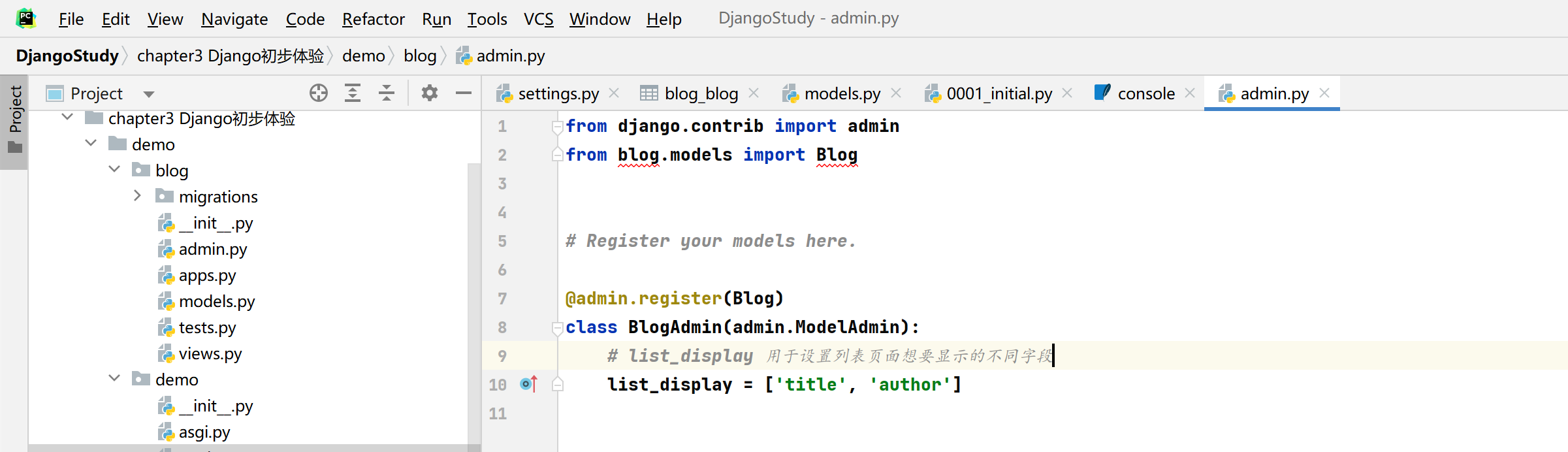Click the override gutter icon on line 10

click(529, 384)
